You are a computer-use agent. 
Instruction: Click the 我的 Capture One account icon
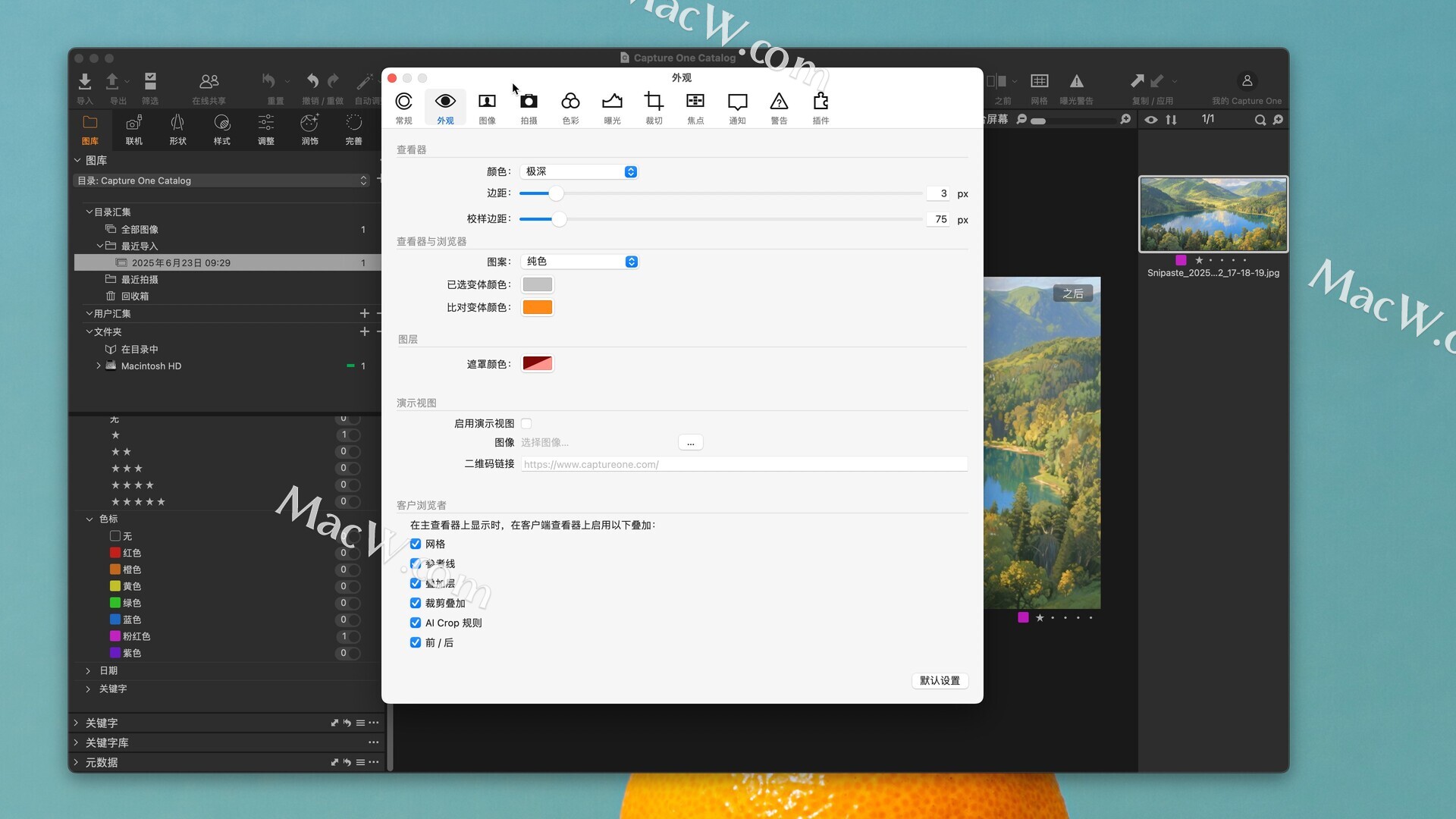[x=1247, y=80]
